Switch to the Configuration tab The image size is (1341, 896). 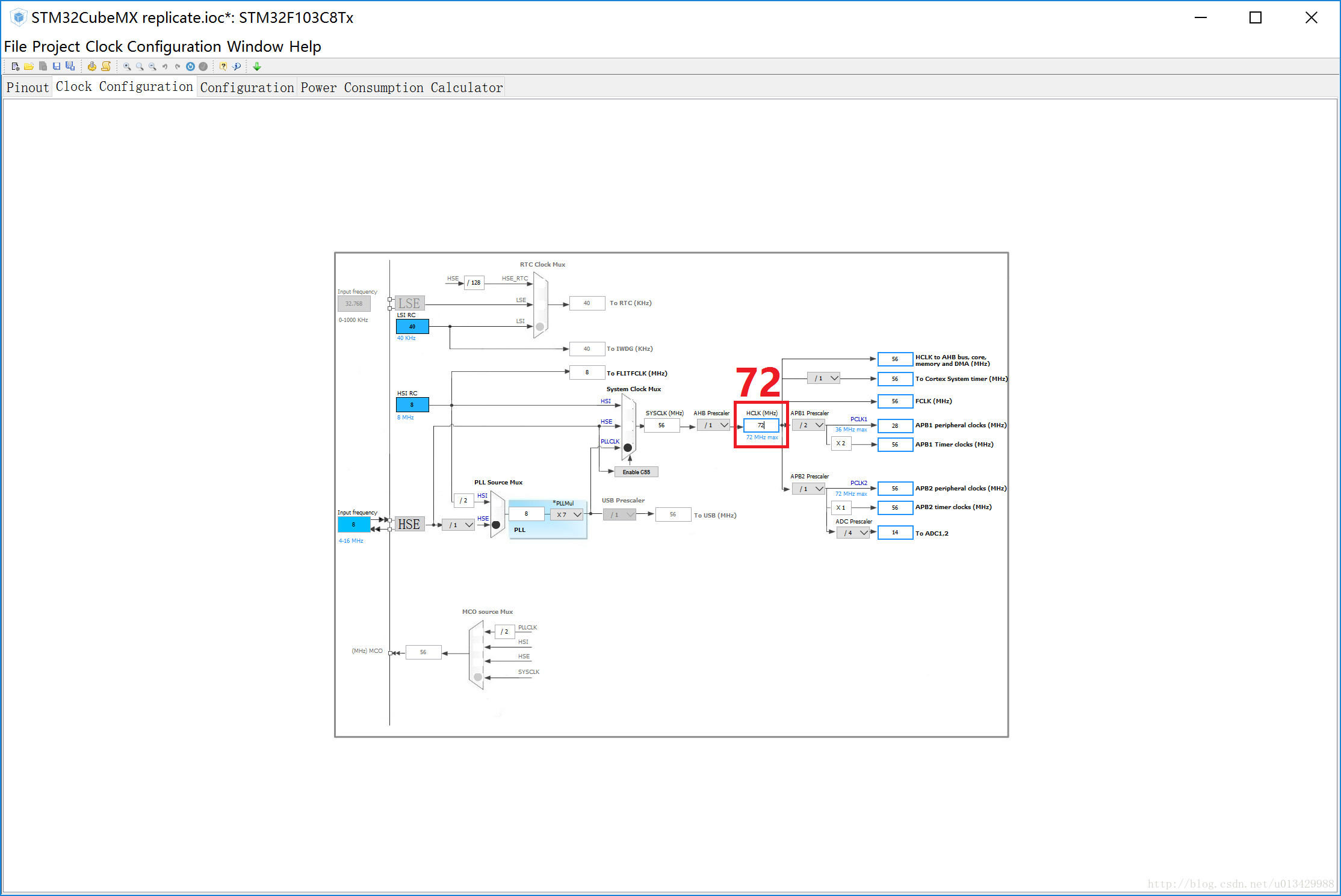tap(247, 87)
